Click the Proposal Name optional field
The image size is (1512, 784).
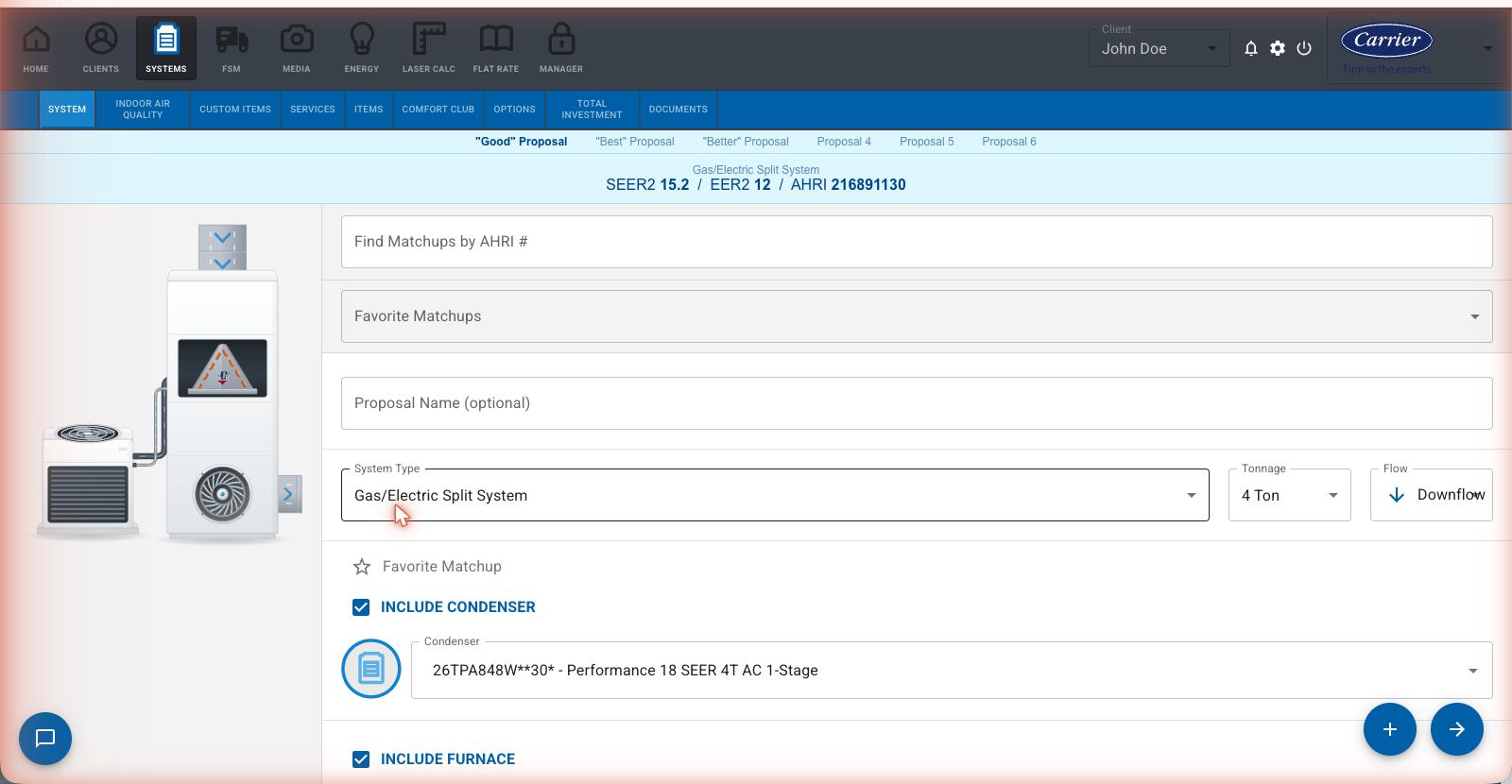point(917,403)
